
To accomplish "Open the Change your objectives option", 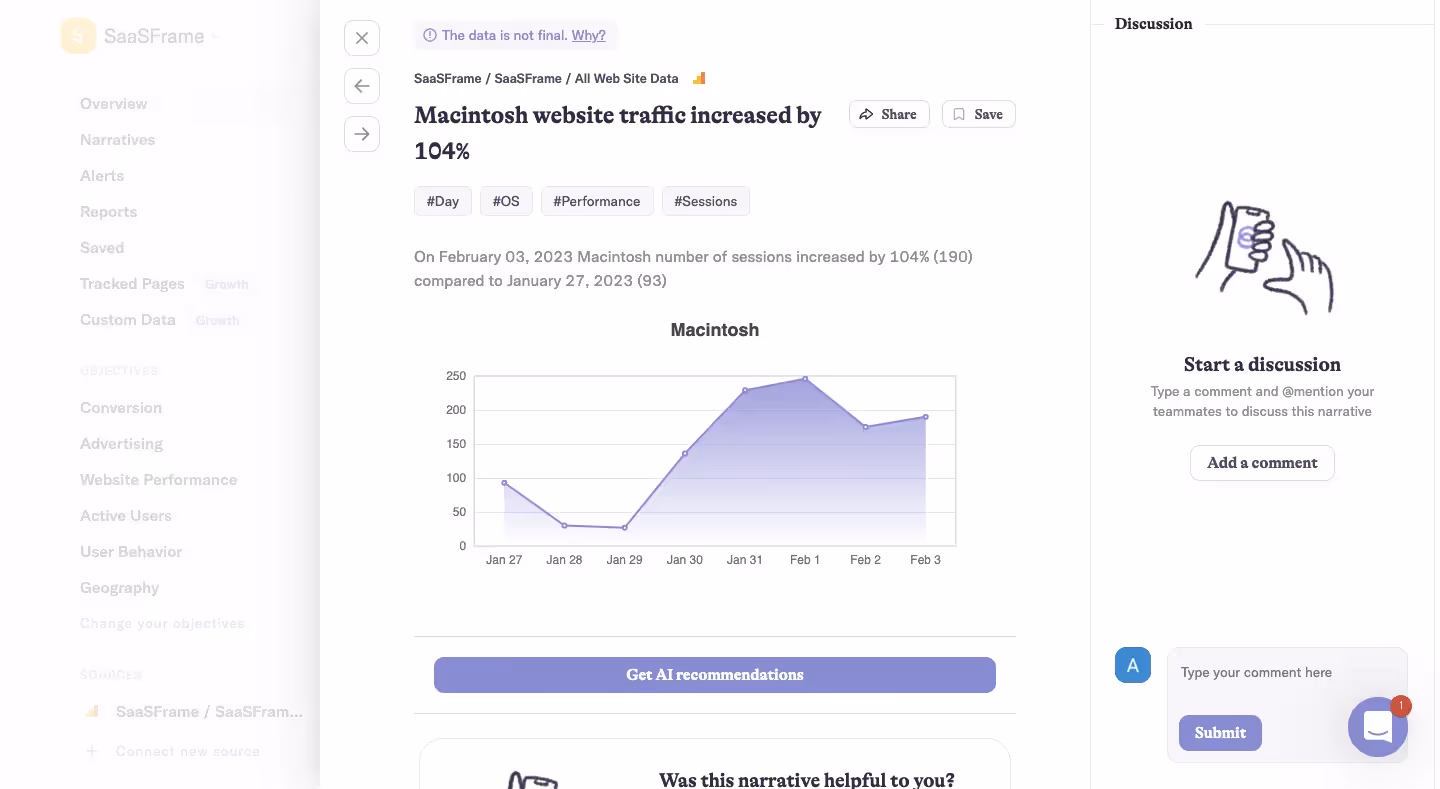I will click(162, 623).
